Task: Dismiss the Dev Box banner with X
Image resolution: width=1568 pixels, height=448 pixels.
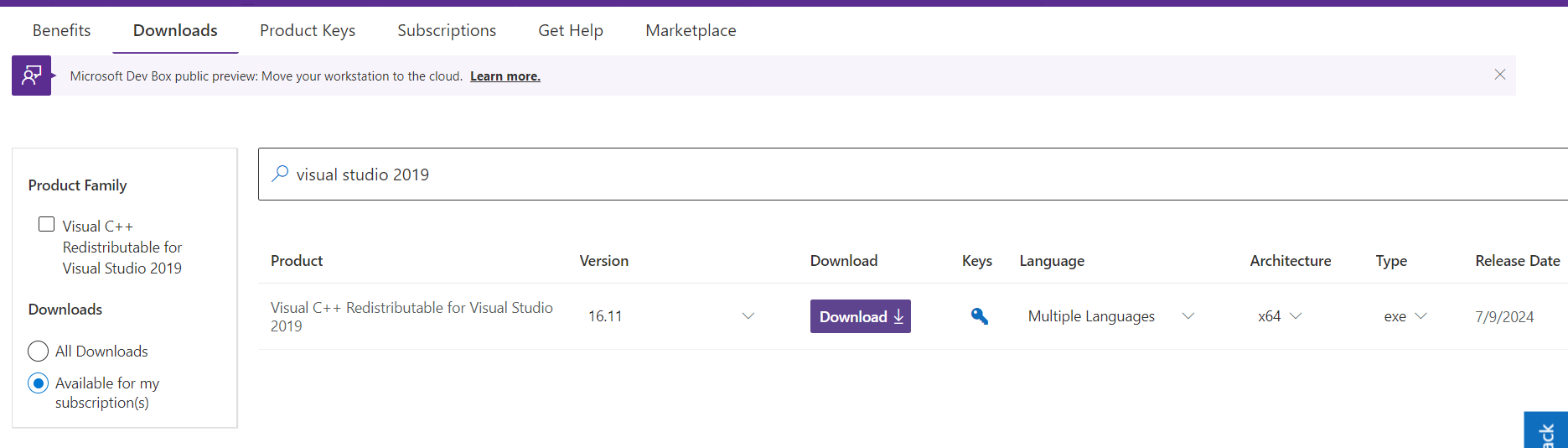Action: tap(1499, 75)
